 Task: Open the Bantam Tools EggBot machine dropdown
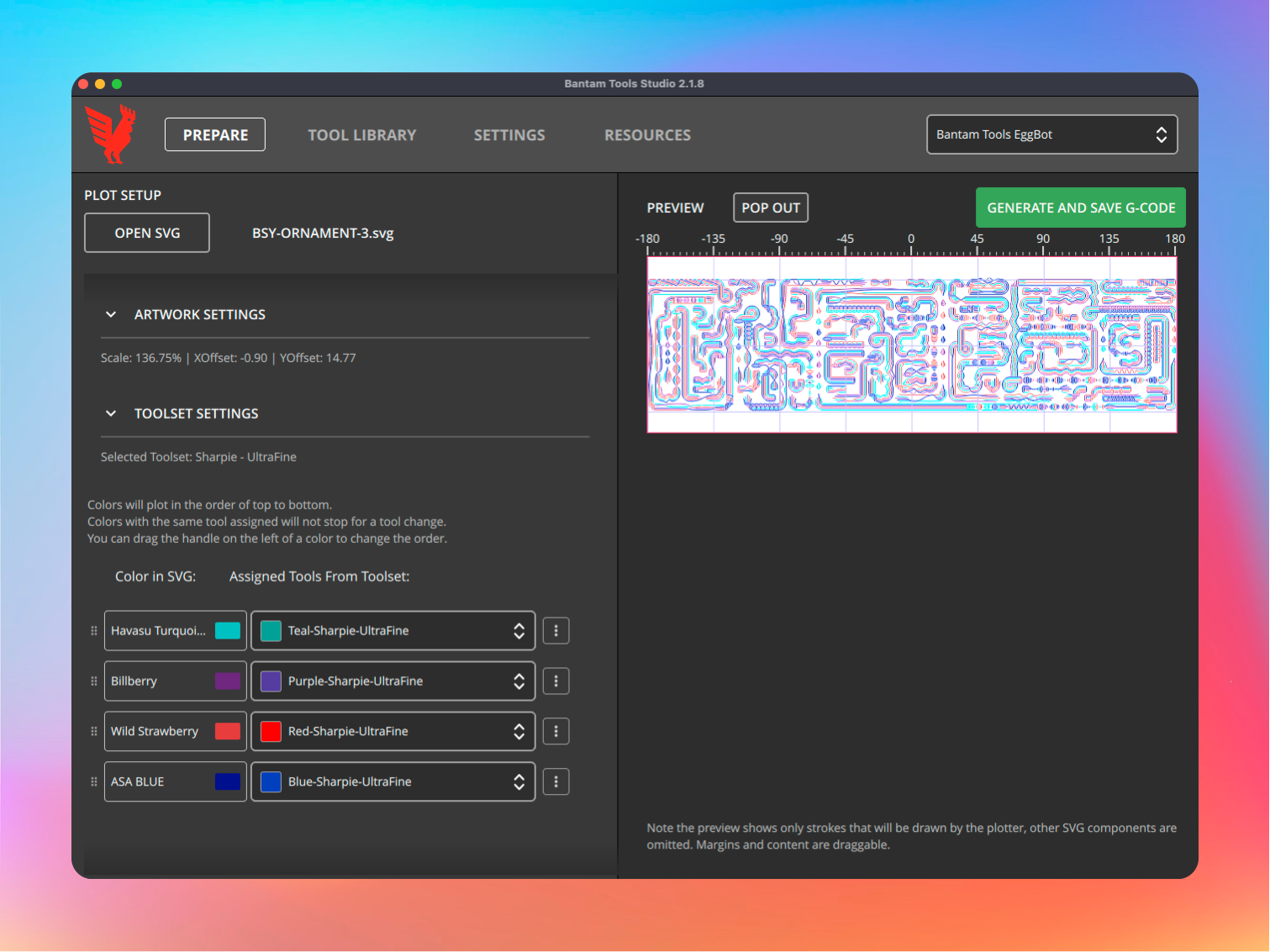tap(1051, 134)
